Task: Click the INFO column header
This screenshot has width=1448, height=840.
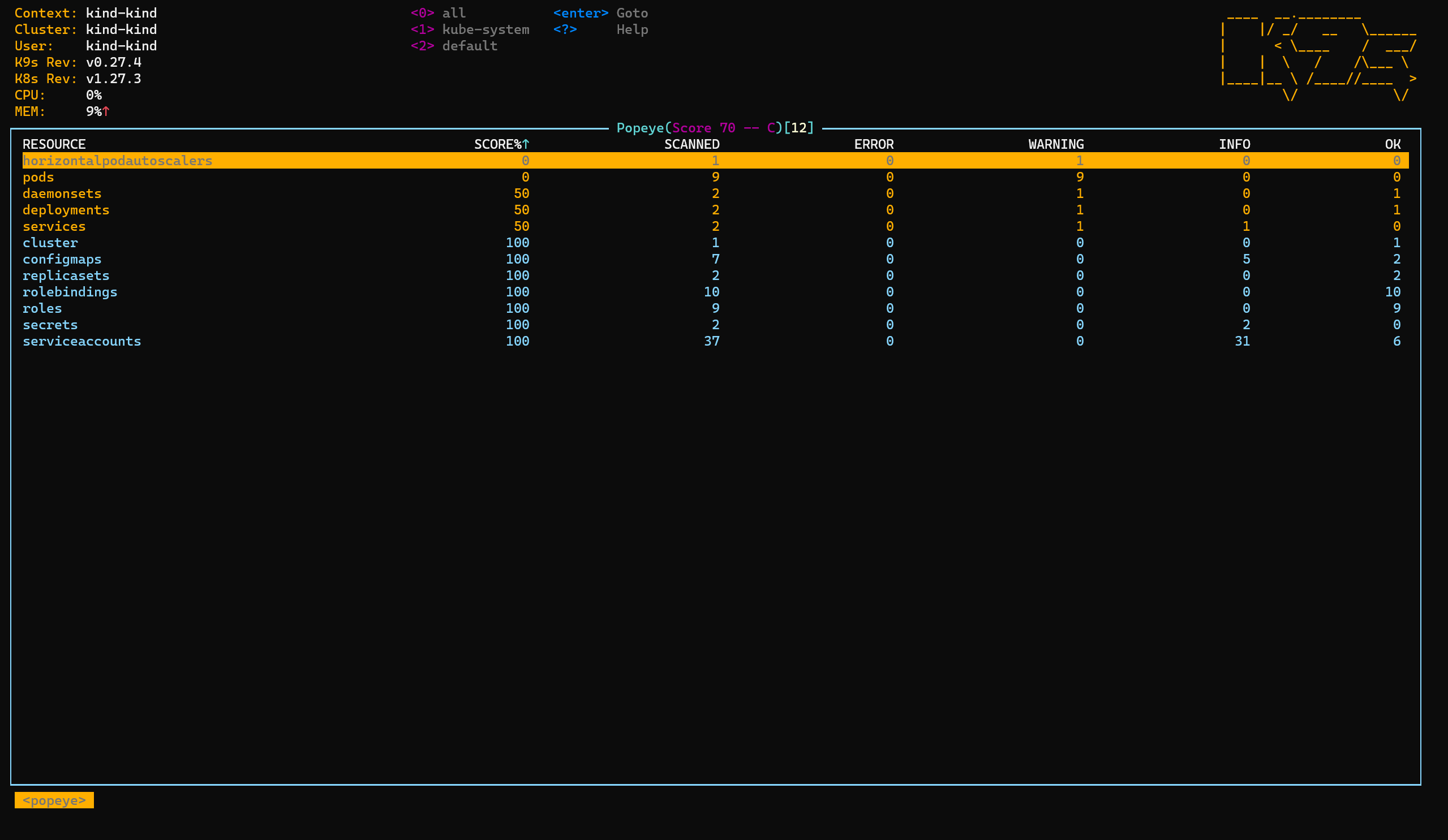Action: point(1234,144)
